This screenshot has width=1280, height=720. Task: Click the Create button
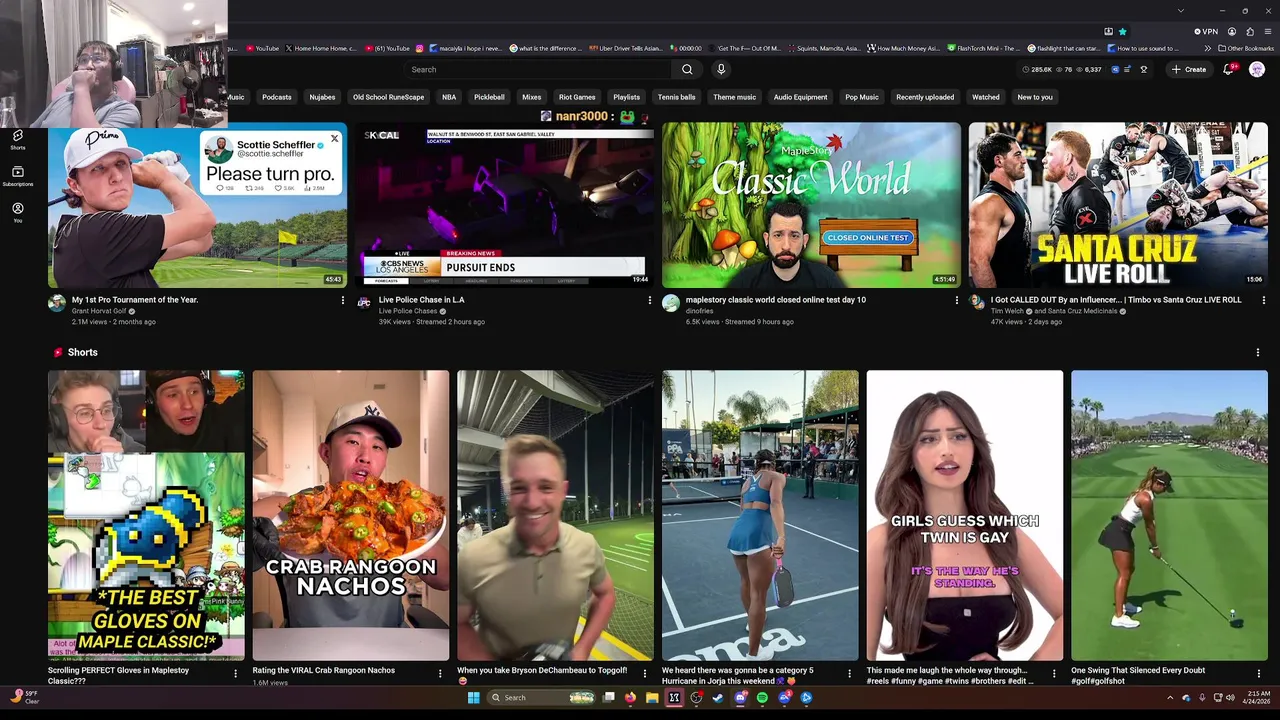coord(1189,69)
